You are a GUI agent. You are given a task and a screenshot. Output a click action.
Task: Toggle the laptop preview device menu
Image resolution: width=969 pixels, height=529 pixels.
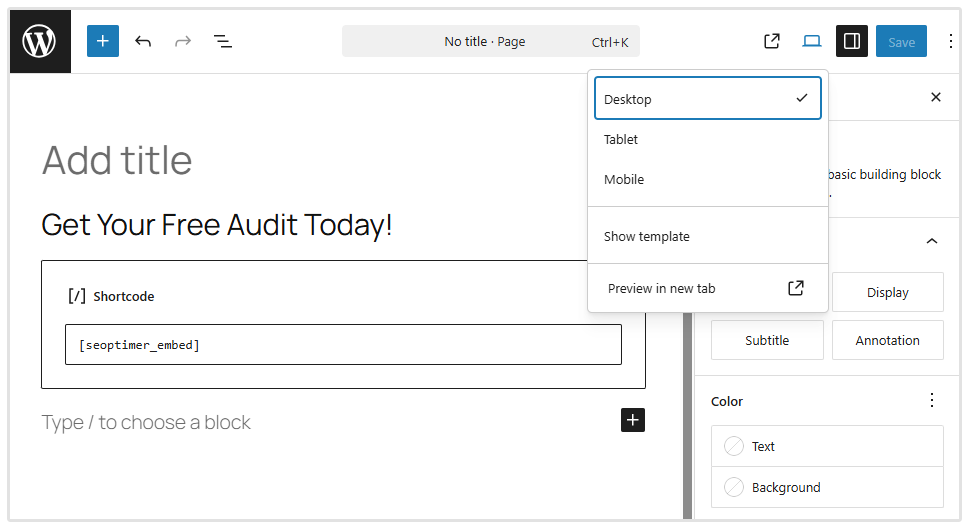click(x=811, y=41)
